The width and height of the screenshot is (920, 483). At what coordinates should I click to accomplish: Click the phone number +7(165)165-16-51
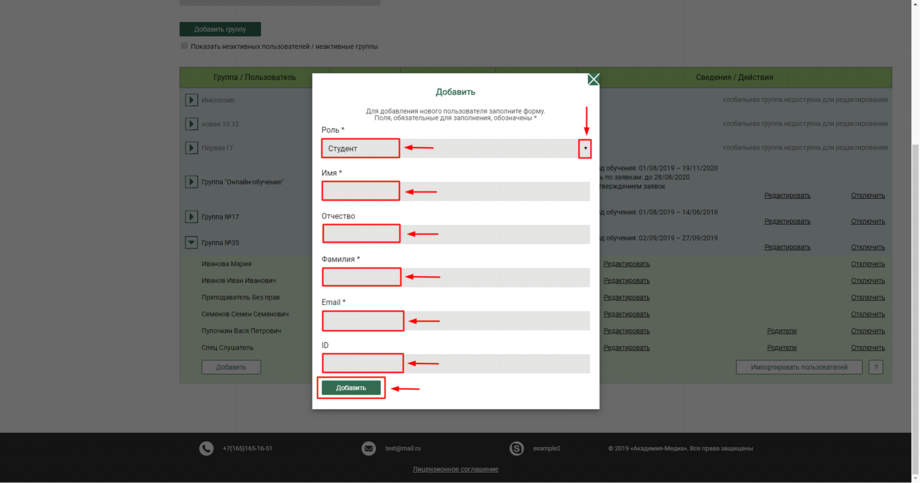tap(248, 448)
